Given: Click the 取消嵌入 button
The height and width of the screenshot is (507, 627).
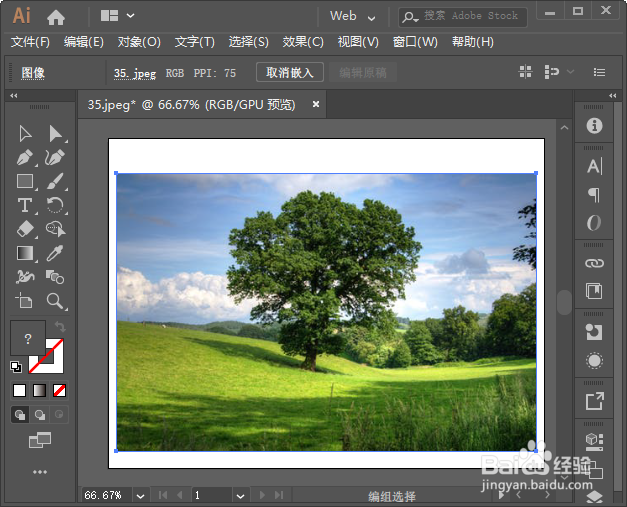Looking at the screenshot, I should 290,72.
